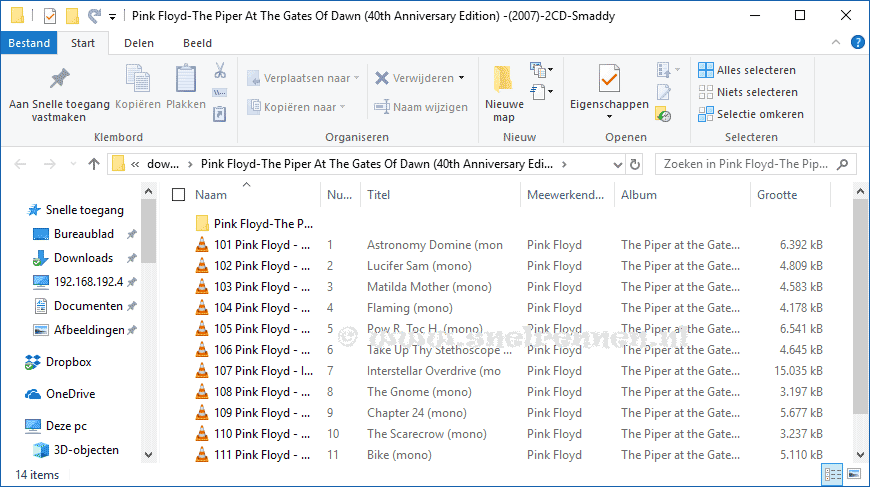Switch to the Start ribbon tab

pos(83,43)
